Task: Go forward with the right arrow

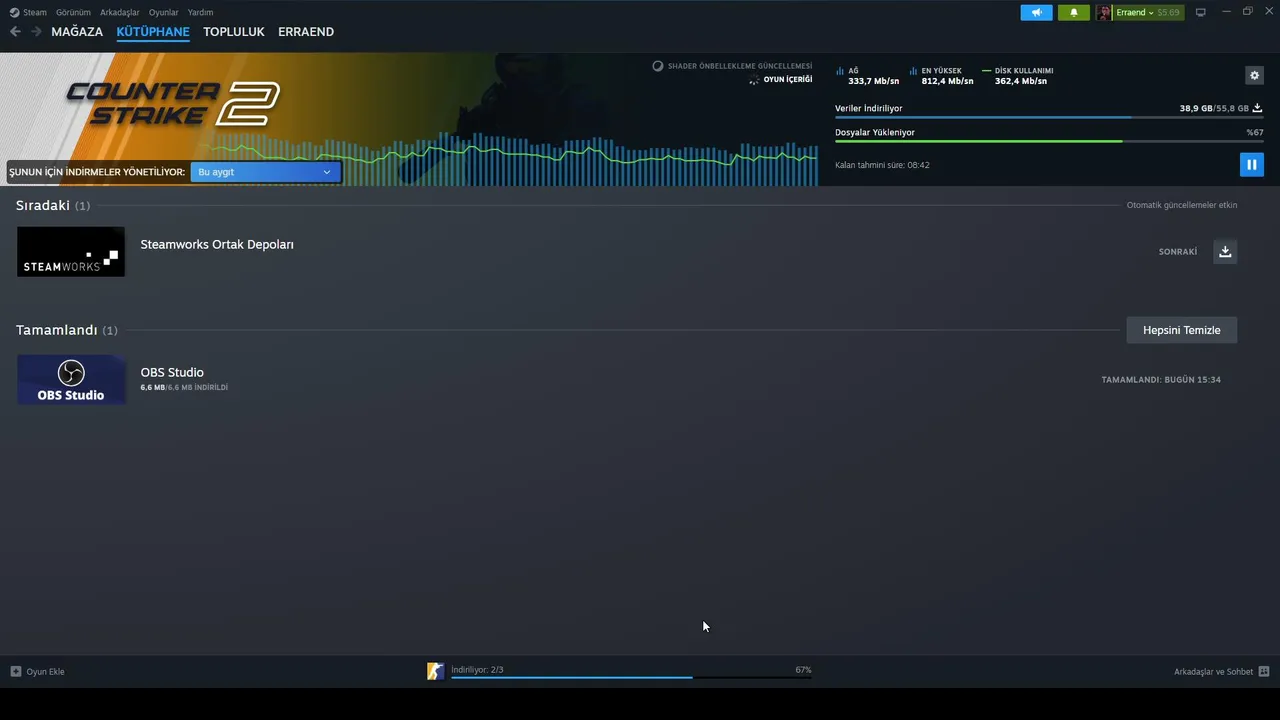Action: click(x=36, y=32)
